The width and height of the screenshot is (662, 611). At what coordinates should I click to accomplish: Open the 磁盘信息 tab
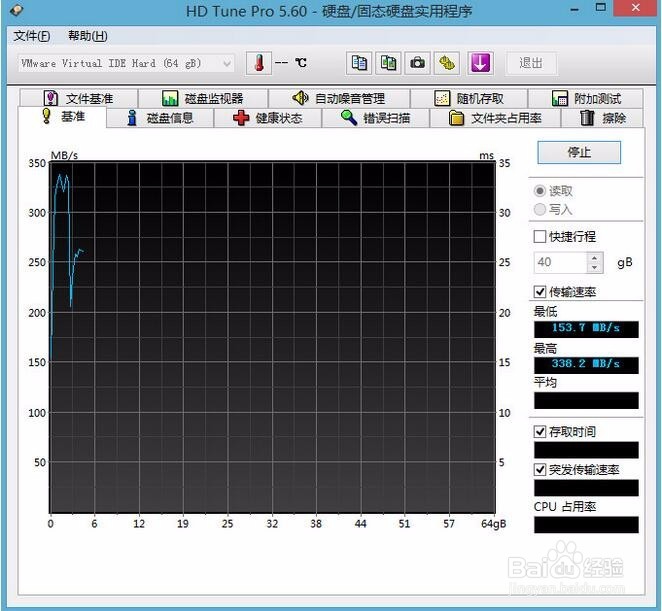[x=160, y=118]
